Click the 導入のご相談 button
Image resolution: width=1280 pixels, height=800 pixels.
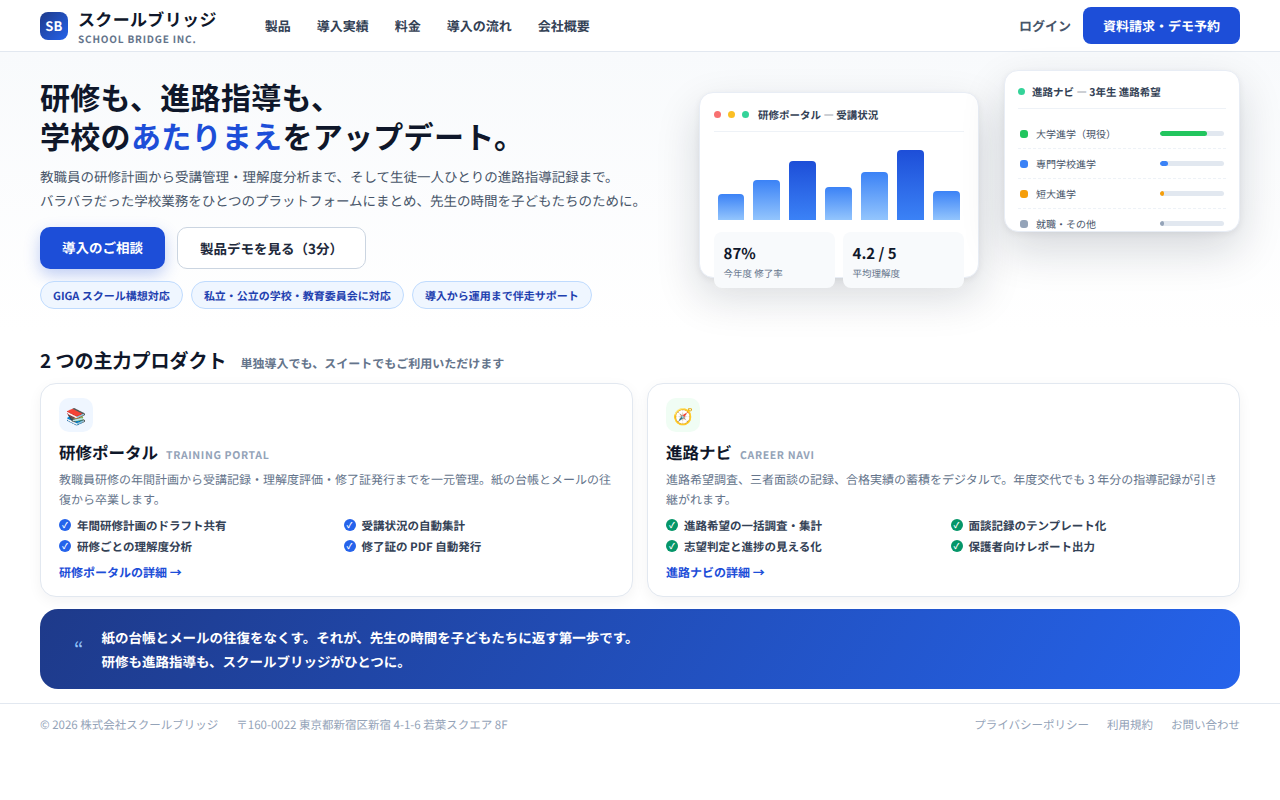coord(102,248)
